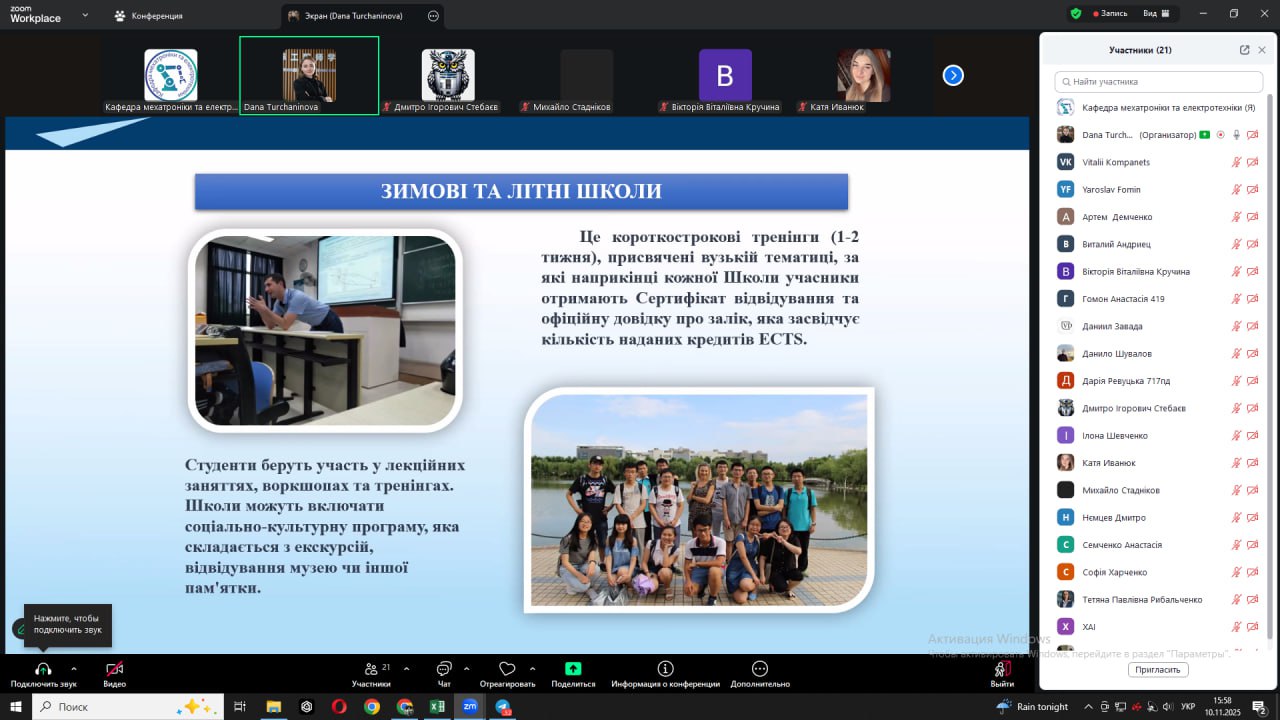Click the Запись recording indicator
Viewport: 1280px width, 720px height.
point(1110,14)
